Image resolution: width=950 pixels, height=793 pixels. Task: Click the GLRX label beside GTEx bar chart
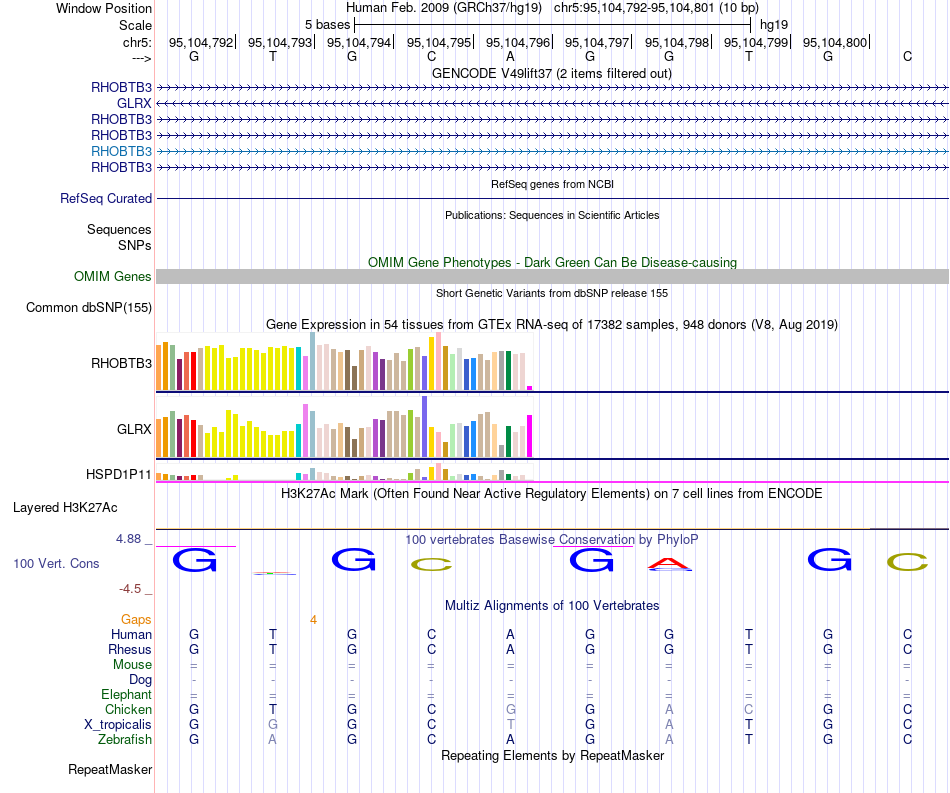[134, 430]
